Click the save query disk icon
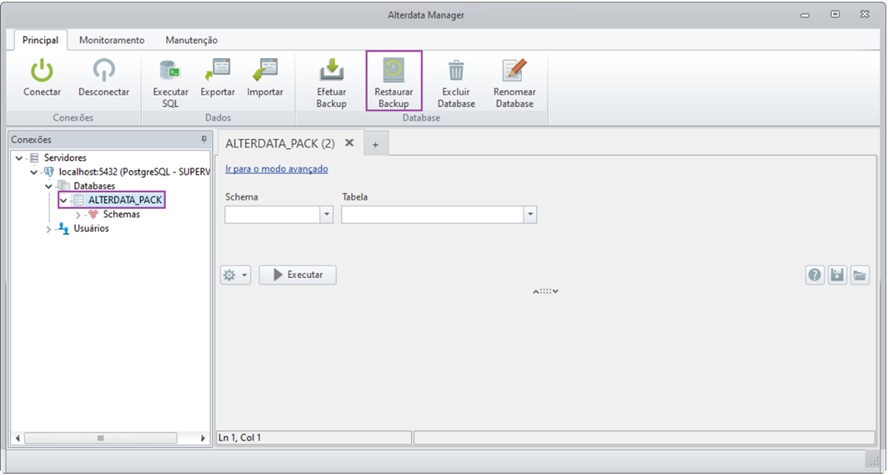888x475 pixels. point(837,275)
